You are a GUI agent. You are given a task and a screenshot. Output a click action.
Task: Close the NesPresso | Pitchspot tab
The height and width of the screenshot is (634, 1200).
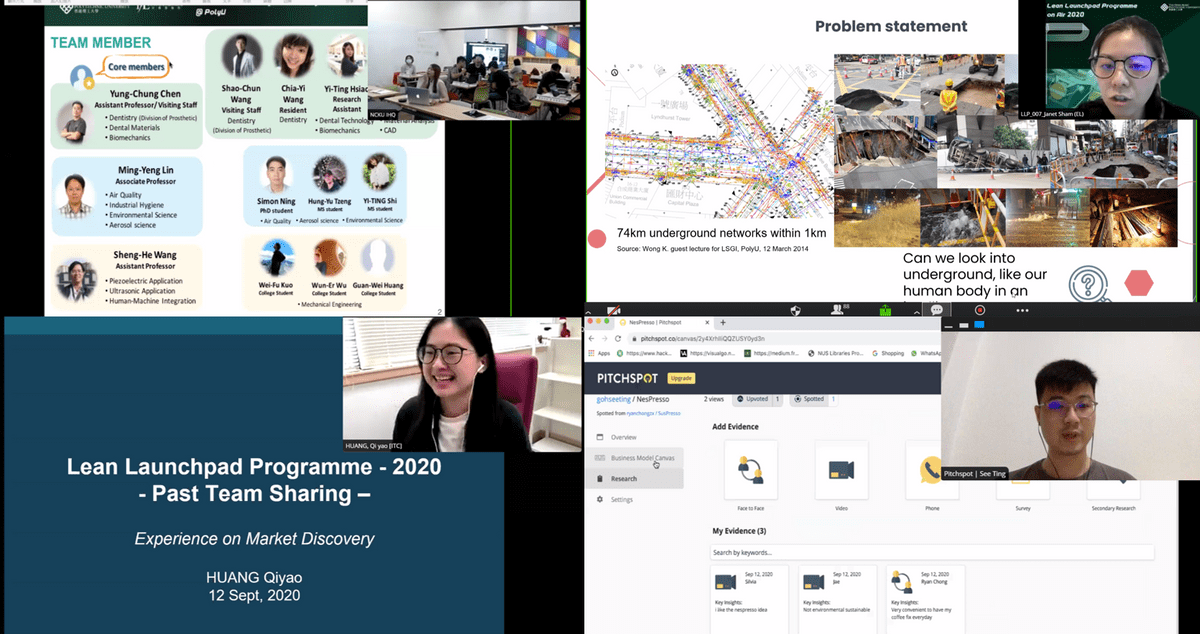click(707, 323)
